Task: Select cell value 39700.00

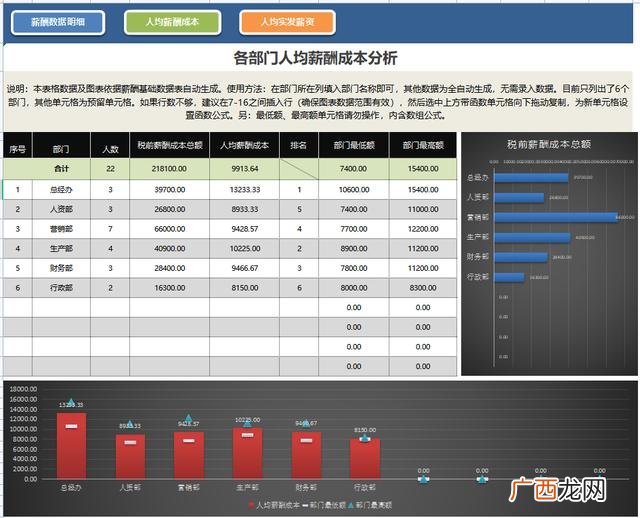Action: 170,190
